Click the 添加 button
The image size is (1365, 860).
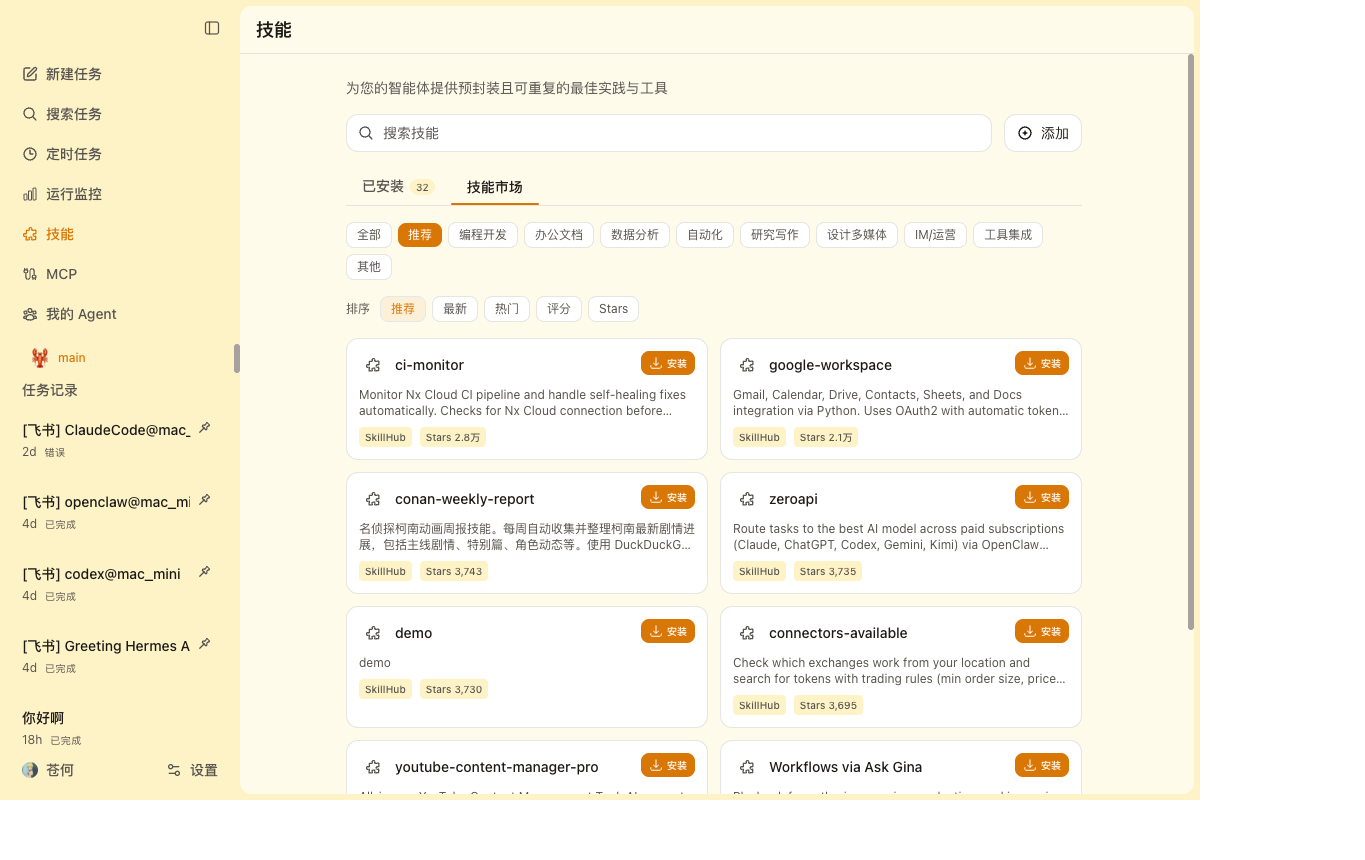point(1043,133)
